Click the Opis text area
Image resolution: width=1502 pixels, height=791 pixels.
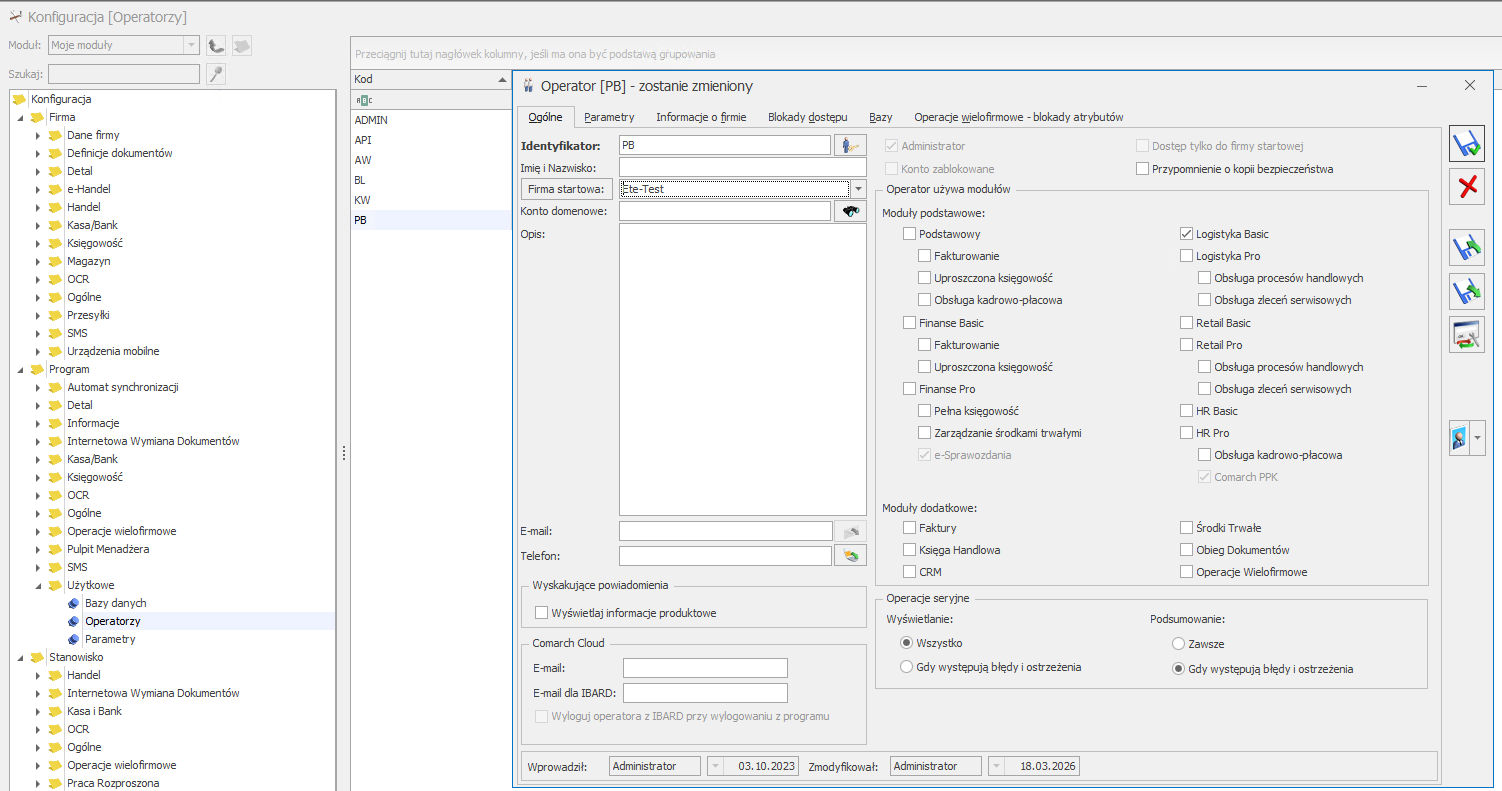coord(743,369)
